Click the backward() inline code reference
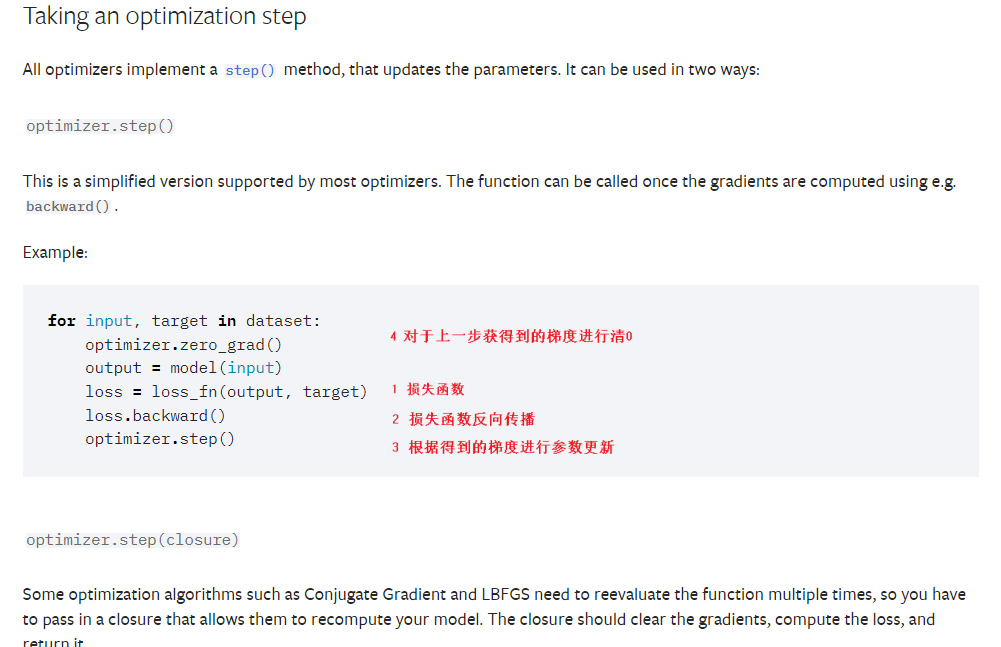 pyautogui.click(x=68, y=206)
